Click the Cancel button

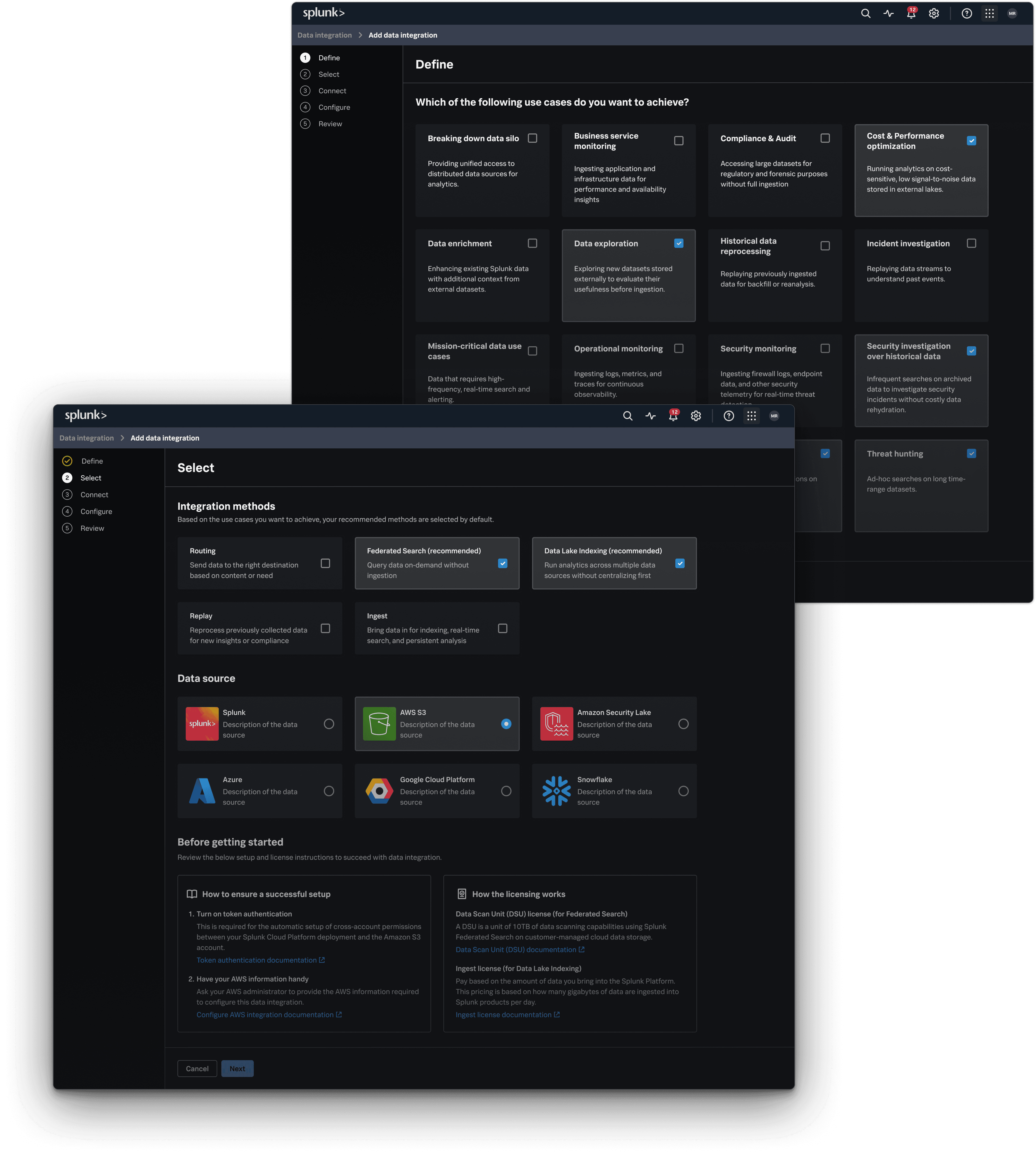tap(197, 1068)
